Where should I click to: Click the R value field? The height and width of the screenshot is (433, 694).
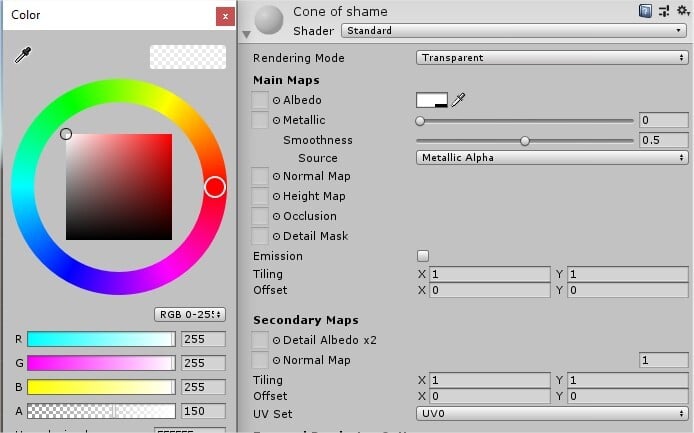(x=203, y=339)
